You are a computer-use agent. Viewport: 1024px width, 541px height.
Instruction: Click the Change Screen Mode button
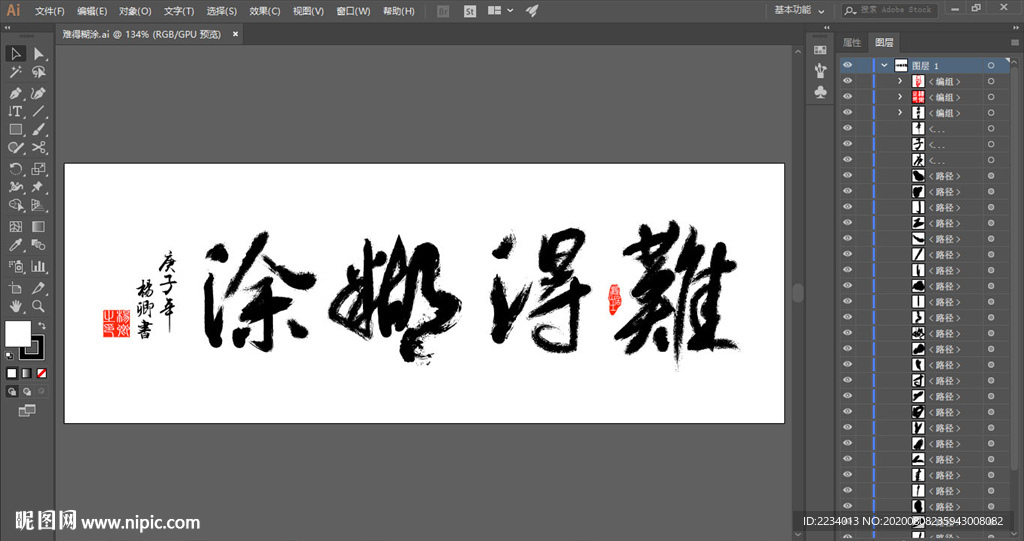point(27,411)
